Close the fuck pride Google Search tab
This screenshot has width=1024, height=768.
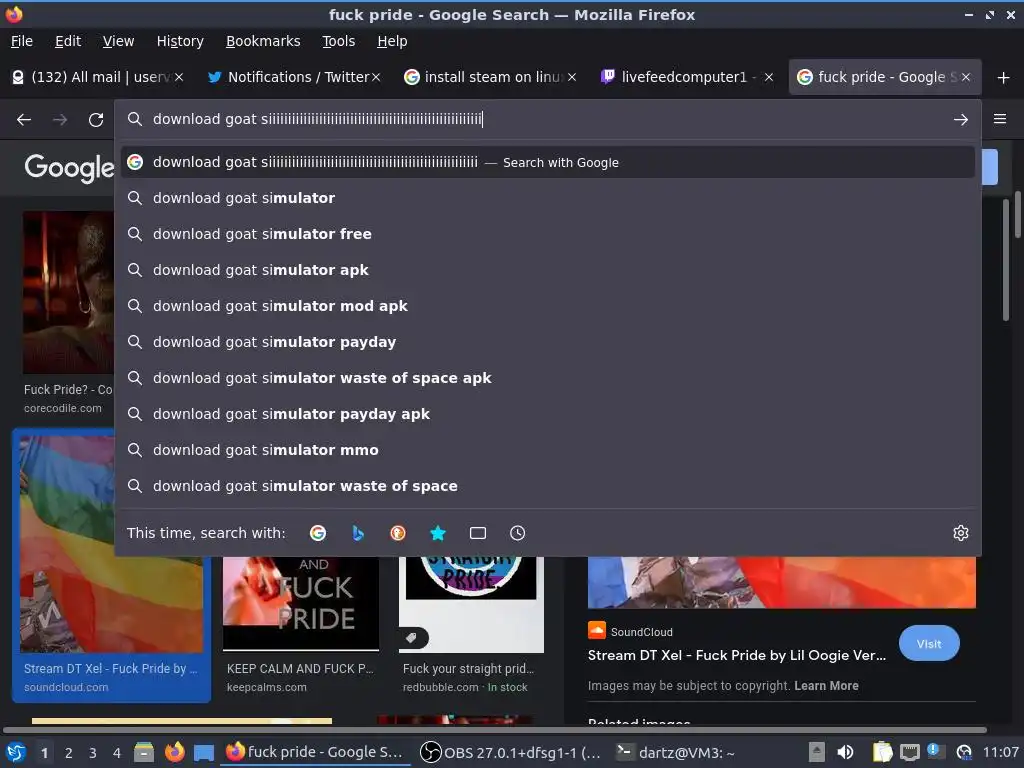[966, 77]
